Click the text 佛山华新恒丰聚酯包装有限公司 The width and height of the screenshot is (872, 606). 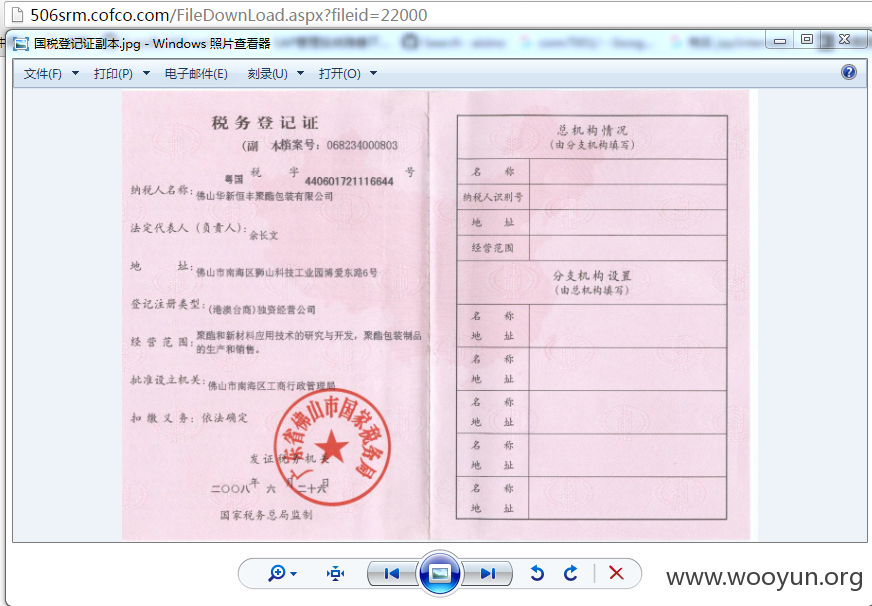264,196
